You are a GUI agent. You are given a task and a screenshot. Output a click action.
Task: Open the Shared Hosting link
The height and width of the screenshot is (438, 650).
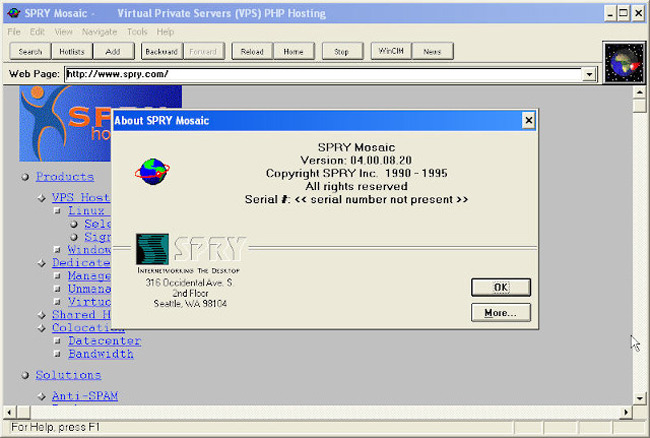tap(81, 315)
